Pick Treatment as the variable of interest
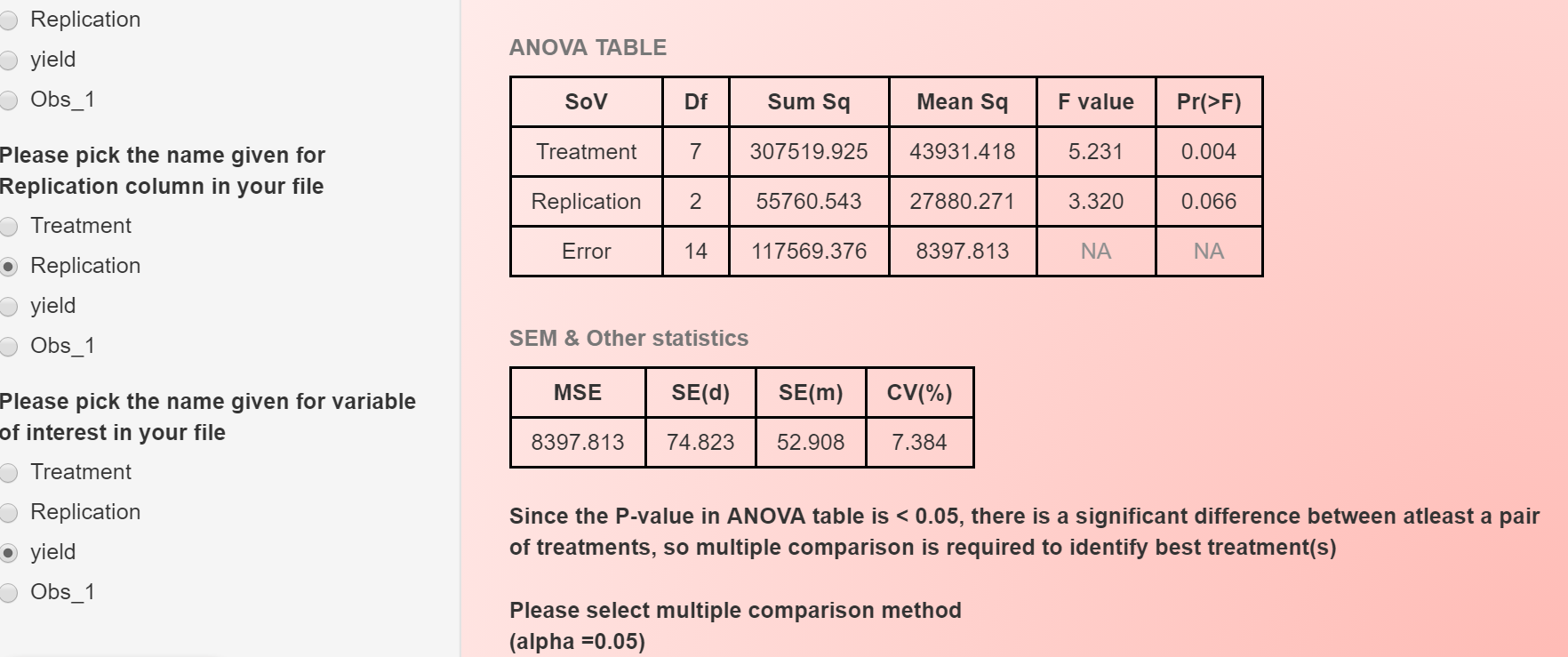This screenshot has width=1568, height=657. pos(9,473)
